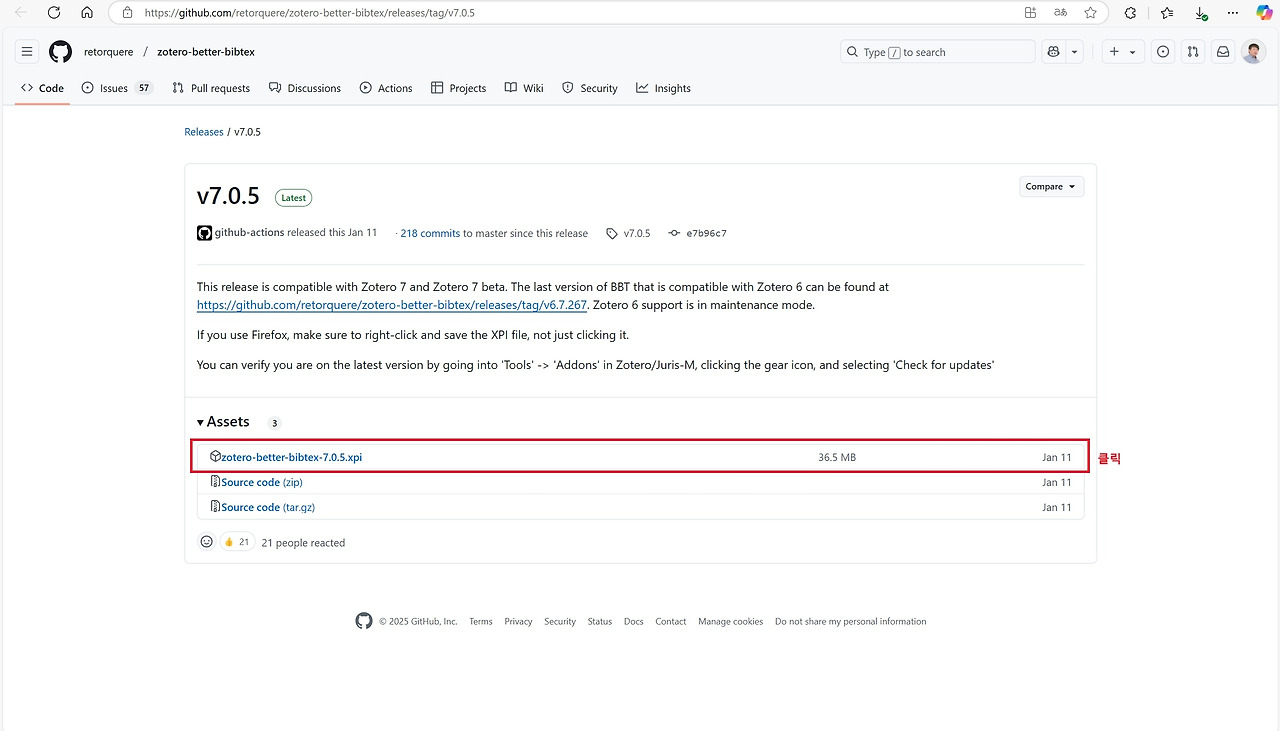
Task: Add this page to favorites with the star
Action: pos(1090,13)
